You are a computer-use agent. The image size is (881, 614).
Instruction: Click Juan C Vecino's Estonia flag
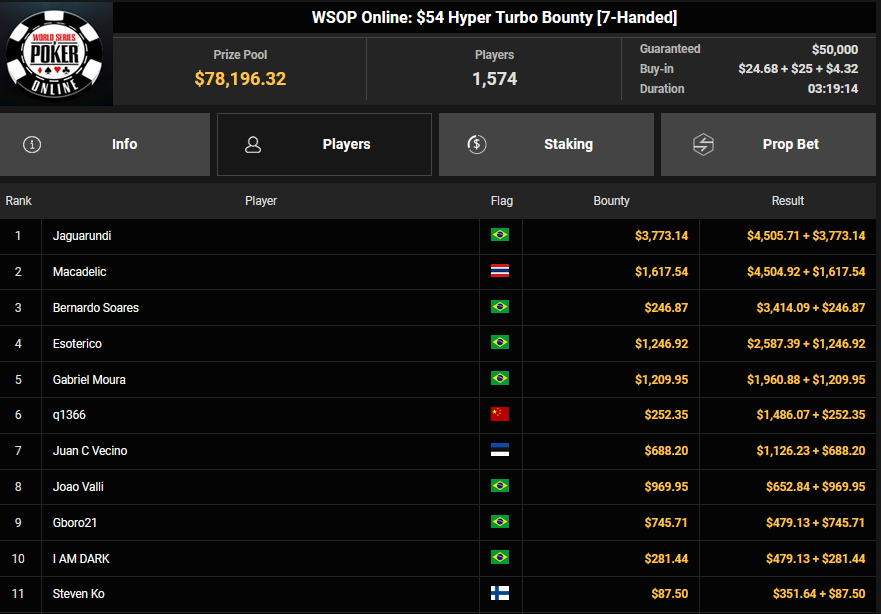[500, 451]
